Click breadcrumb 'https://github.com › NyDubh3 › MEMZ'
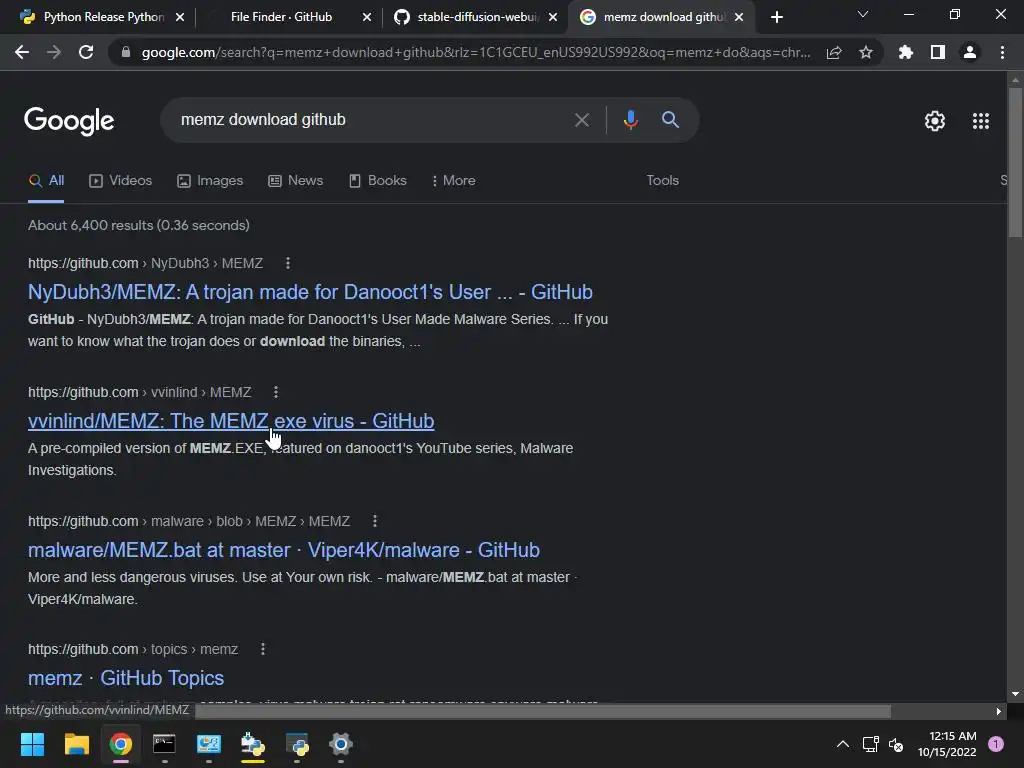The height and width of the screenshot is (768, 1024). pyautogui.click(x=146, y=263)
